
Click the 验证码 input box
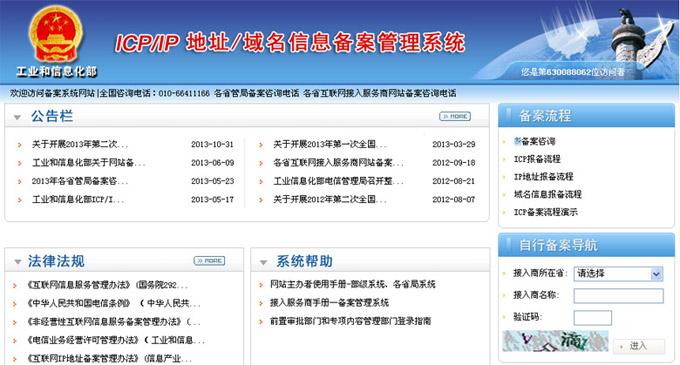point(592,318)
